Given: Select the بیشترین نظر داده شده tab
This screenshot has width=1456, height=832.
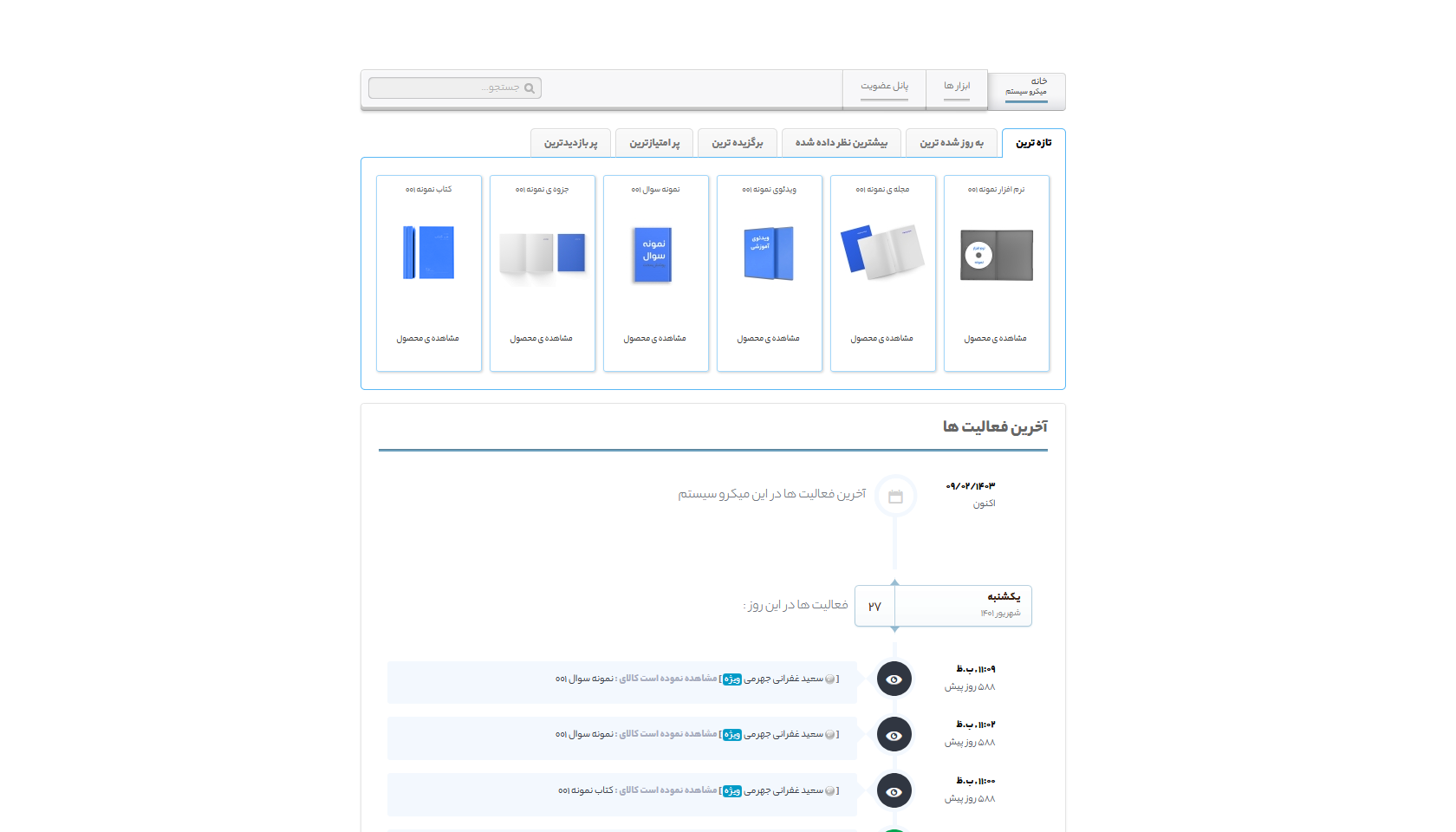Looking at the screenshot, I should coord(841,143).
